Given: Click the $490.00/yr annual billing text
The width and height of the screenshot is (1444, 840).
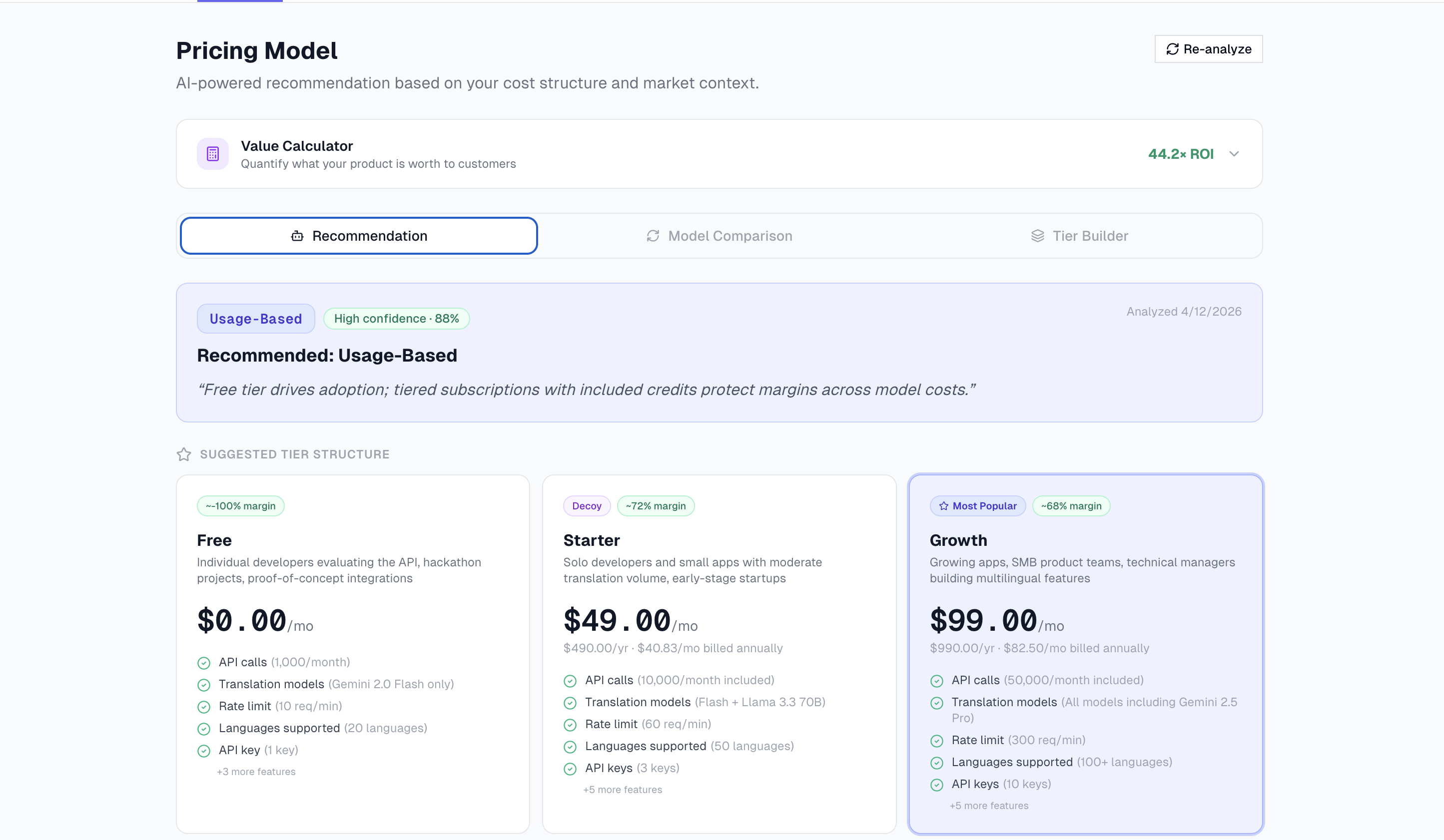Looking at the screenshot, I should pos(673,648).
